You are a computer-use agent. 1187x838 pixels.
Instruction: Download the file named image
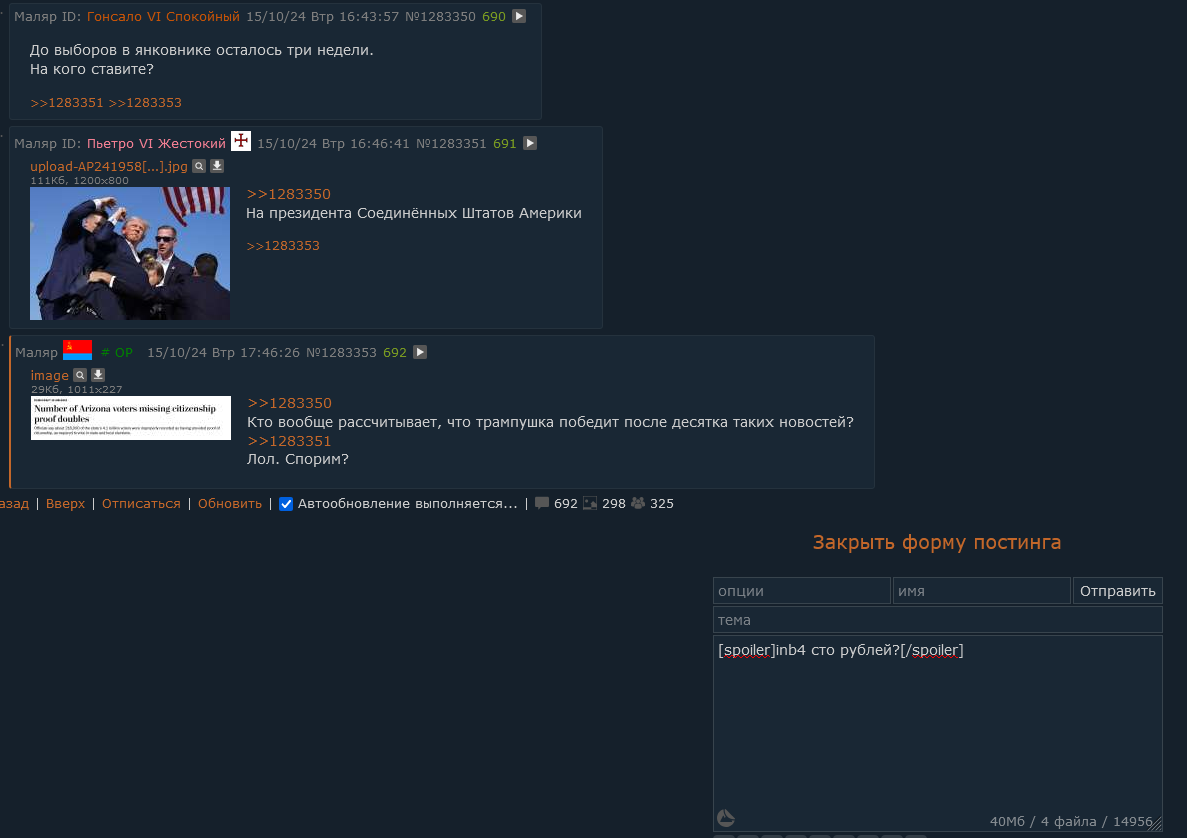[x=98, y=375]
